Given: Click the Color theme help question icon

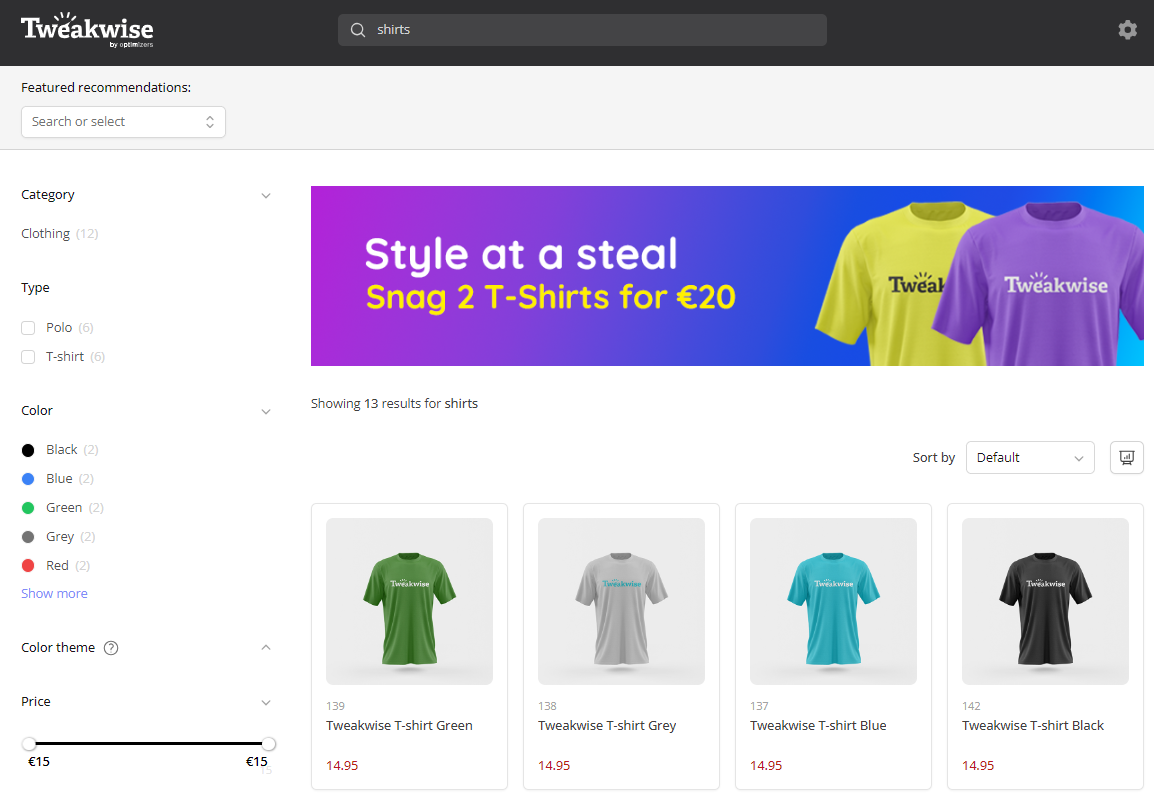Looking at the screenshot, I should (x=111, y=647).
